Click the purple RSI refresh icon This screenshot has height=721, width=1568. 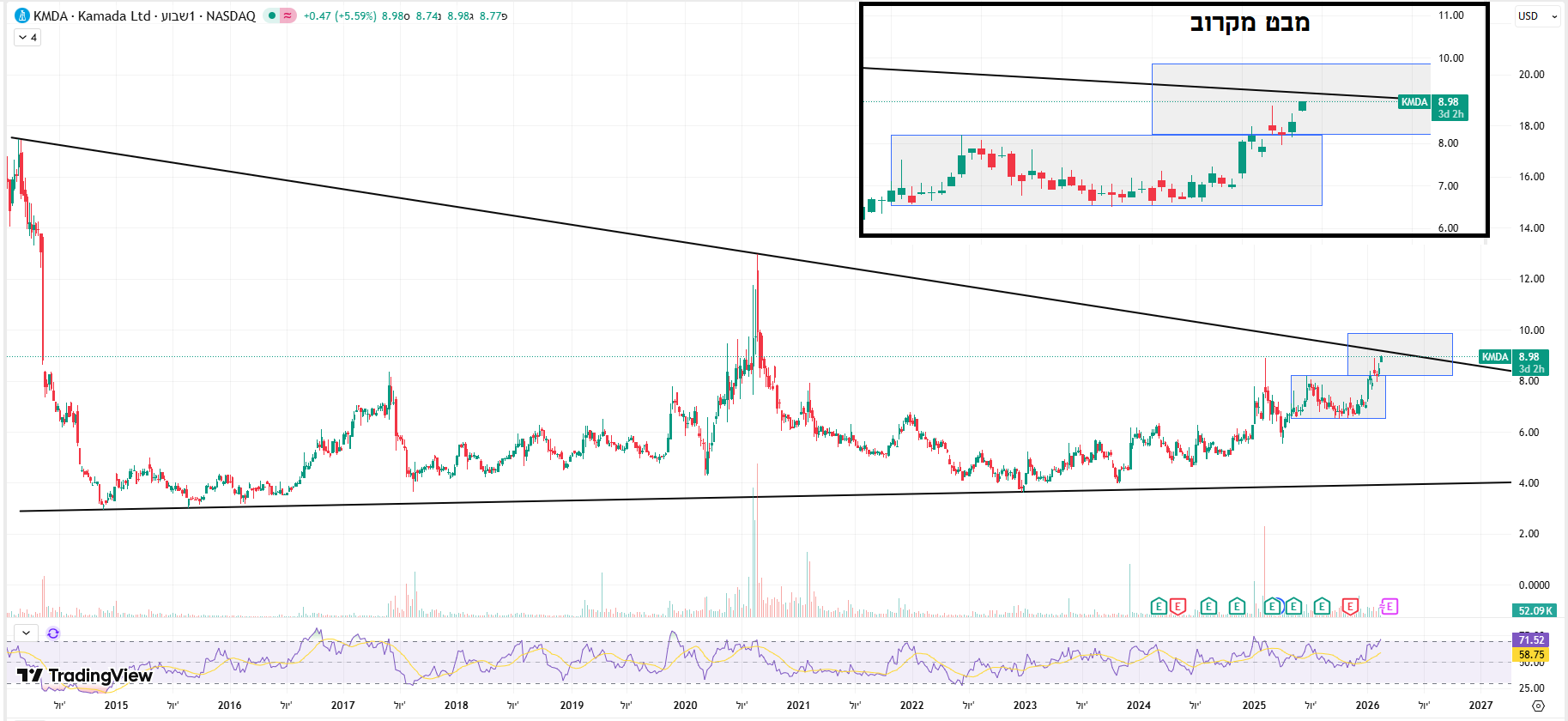[x=53, y=633]
